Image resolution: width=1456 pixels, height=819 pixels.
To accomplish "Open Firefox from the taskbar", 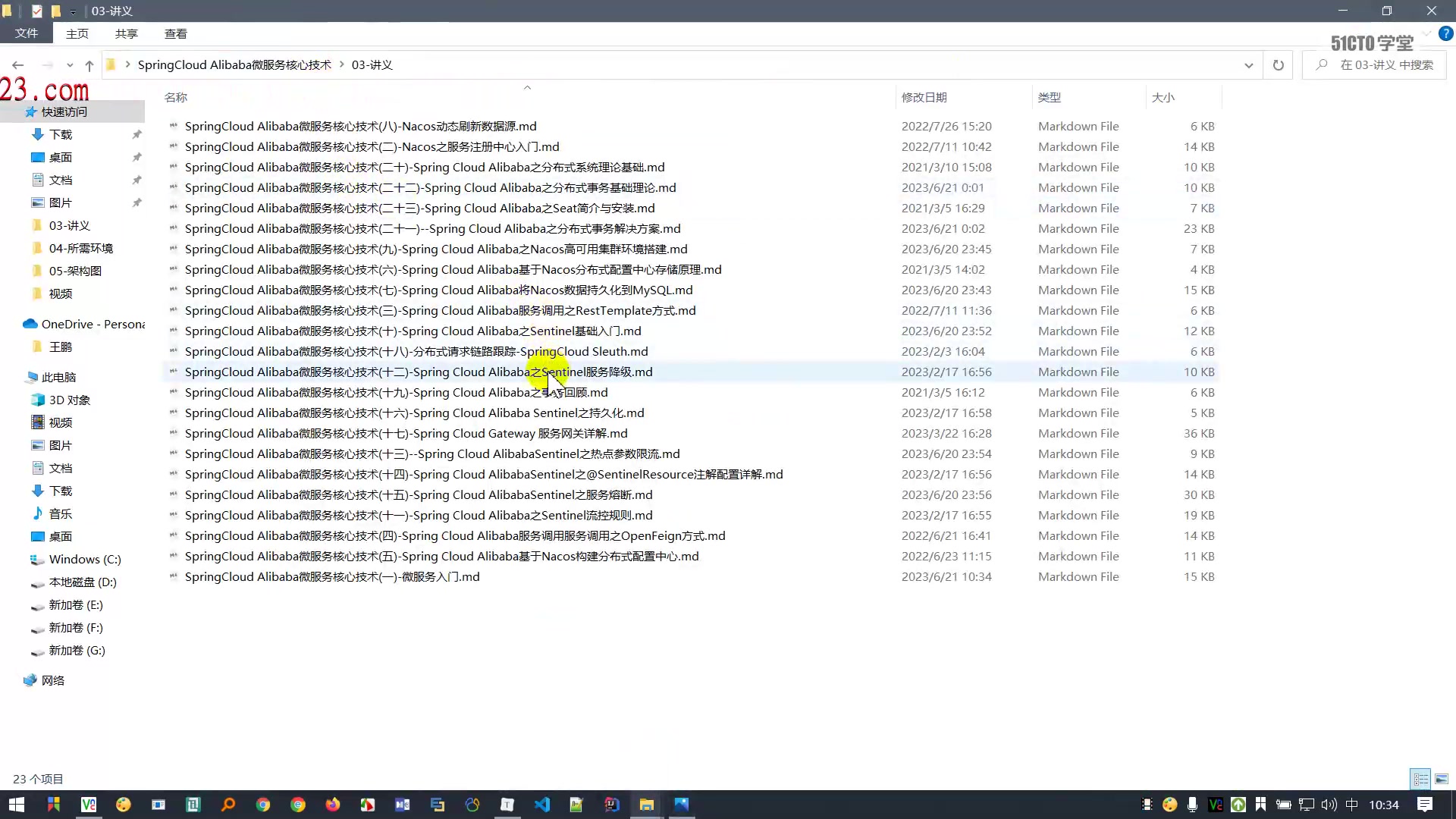I will (333, 805).
